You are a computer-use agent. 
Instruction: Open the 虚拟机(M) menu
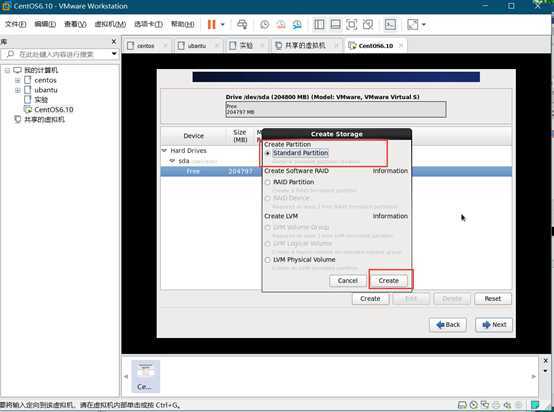(110, 24)
